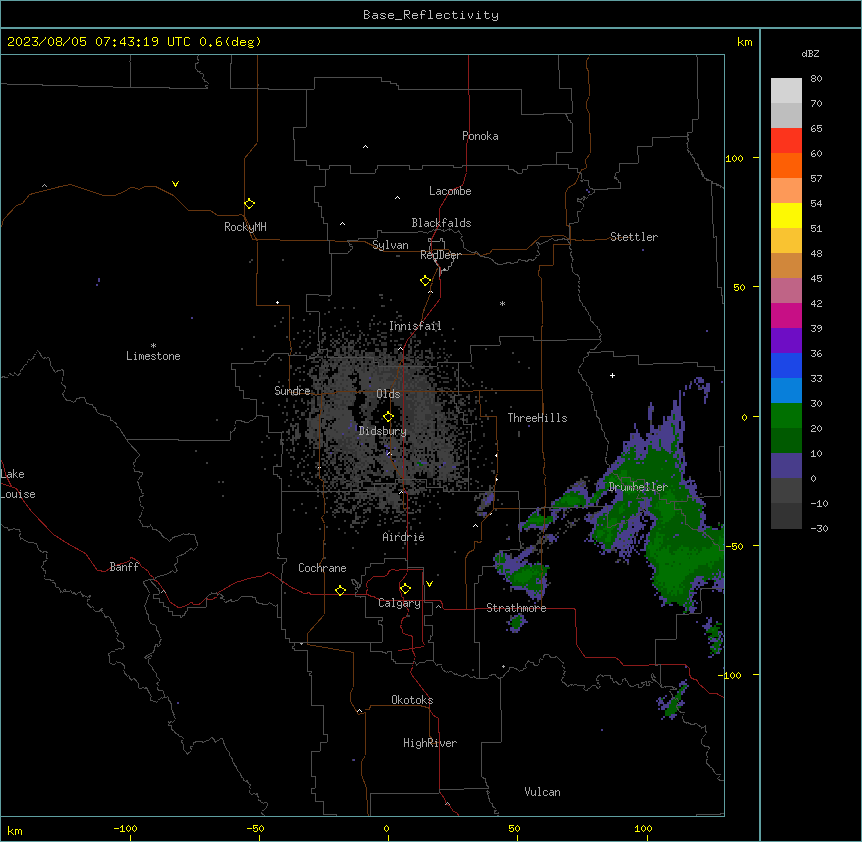Click the HighRiver label

tap(430, 743)
